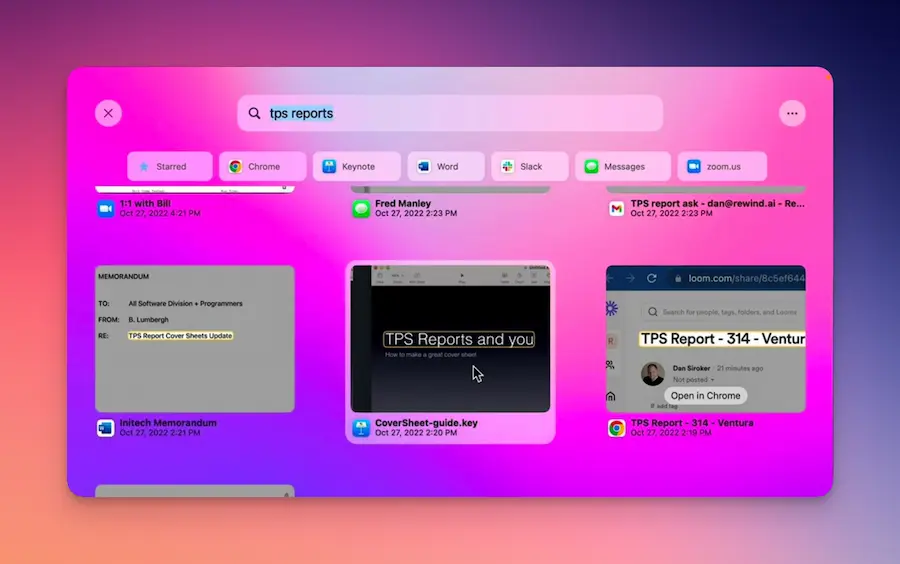
Task: Filter results by Keynote
Action: [357, 166]
